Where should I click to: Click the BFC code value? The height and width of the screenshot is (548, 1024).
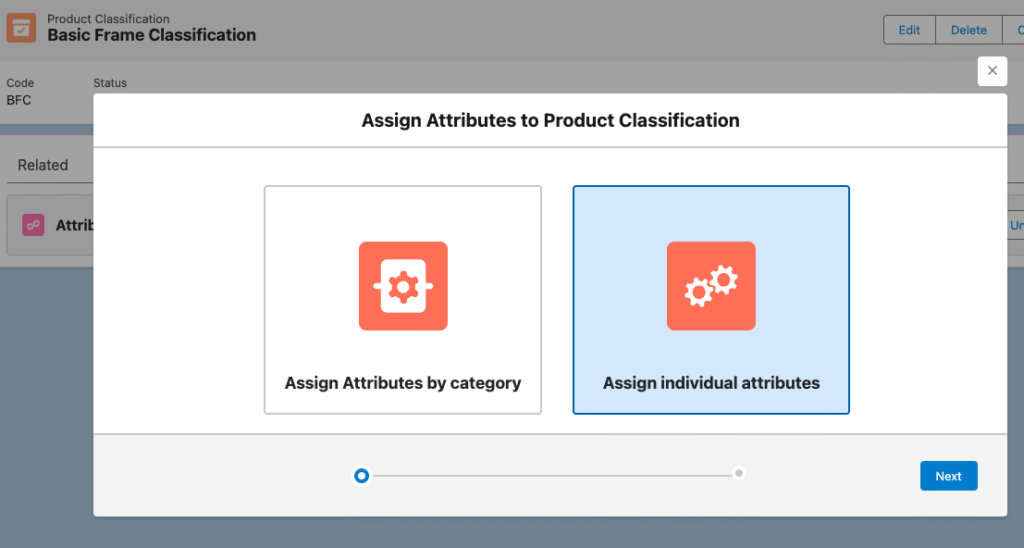(x=19, y=100)
